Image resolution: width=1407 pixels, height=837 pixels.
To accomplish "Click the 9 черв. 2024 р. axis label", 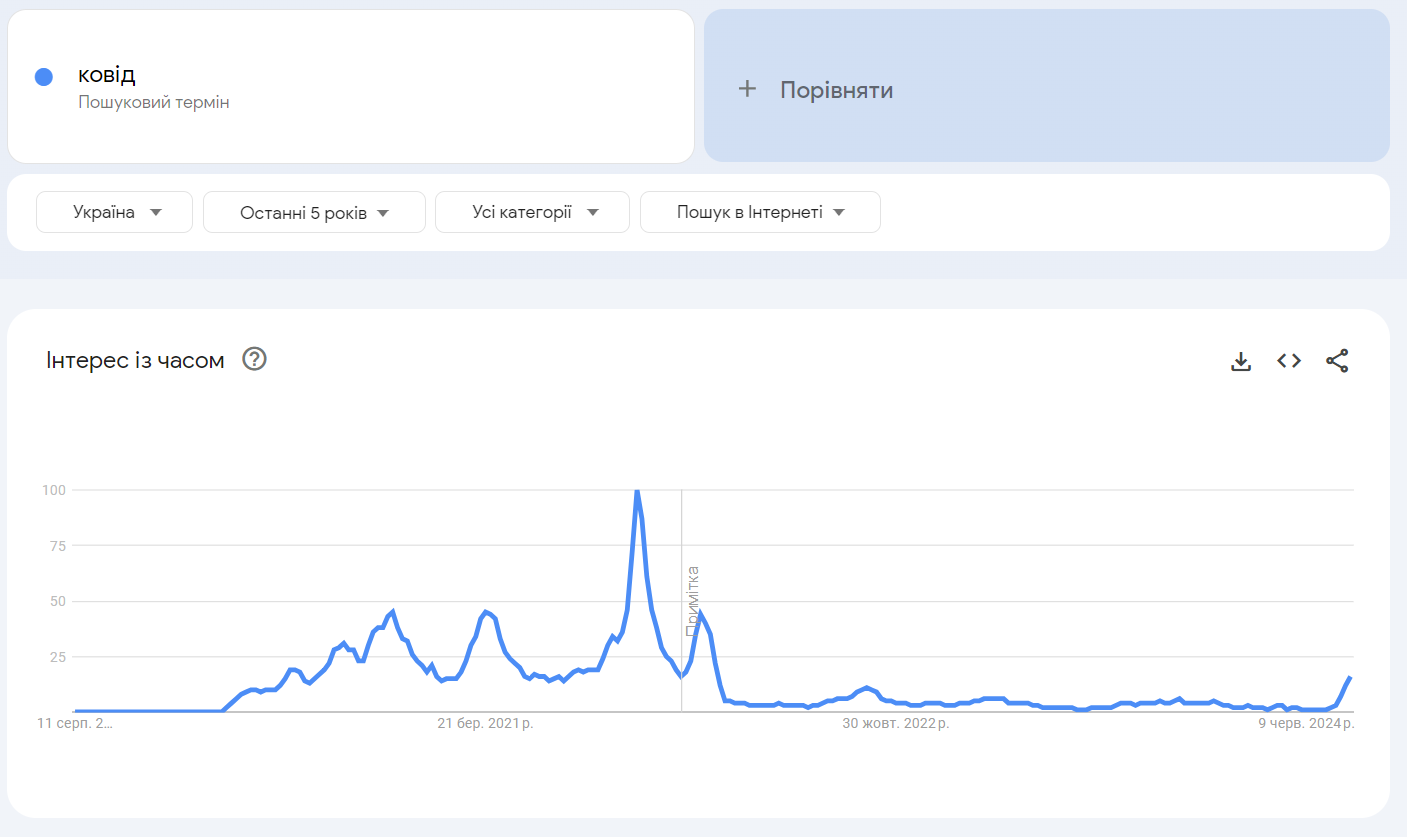I will tap(1306, 723).
